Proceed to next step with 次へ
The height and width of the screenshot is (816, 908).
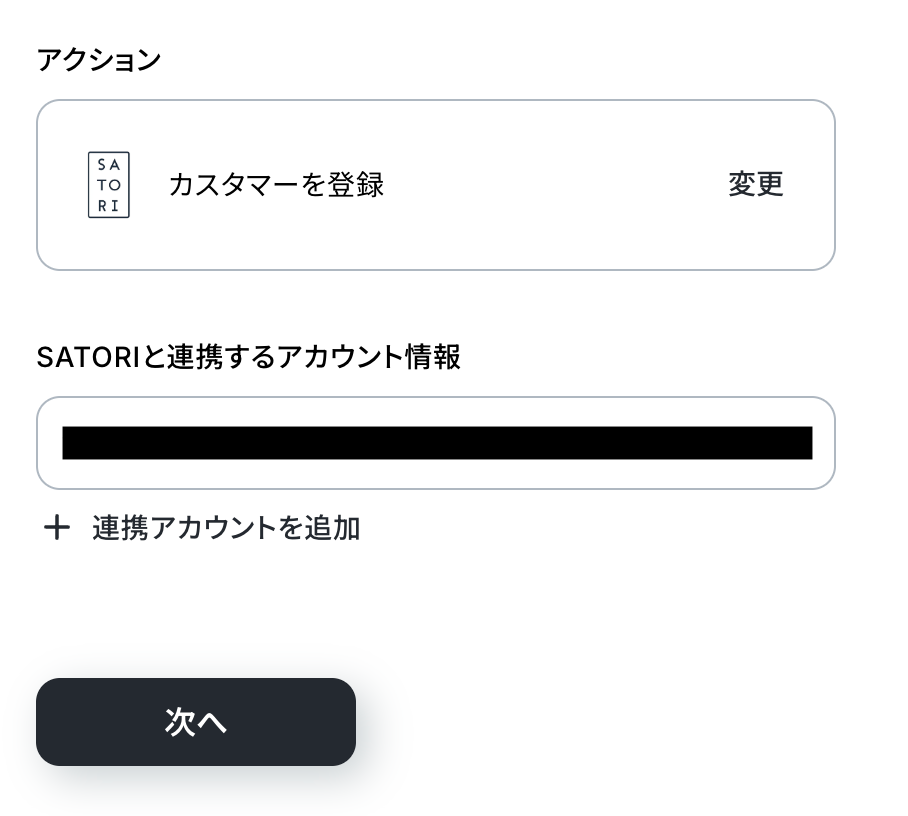(196, 722)
